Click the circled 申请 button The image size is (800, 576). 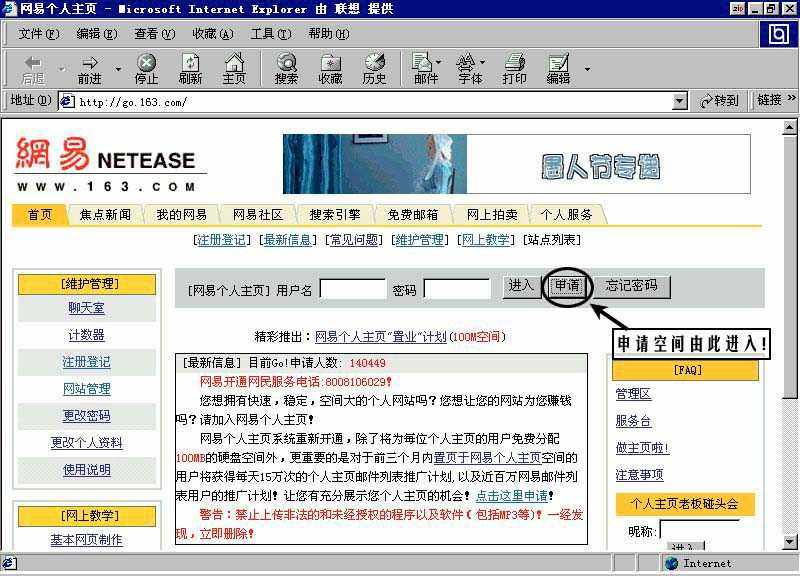tap(567, 287)
